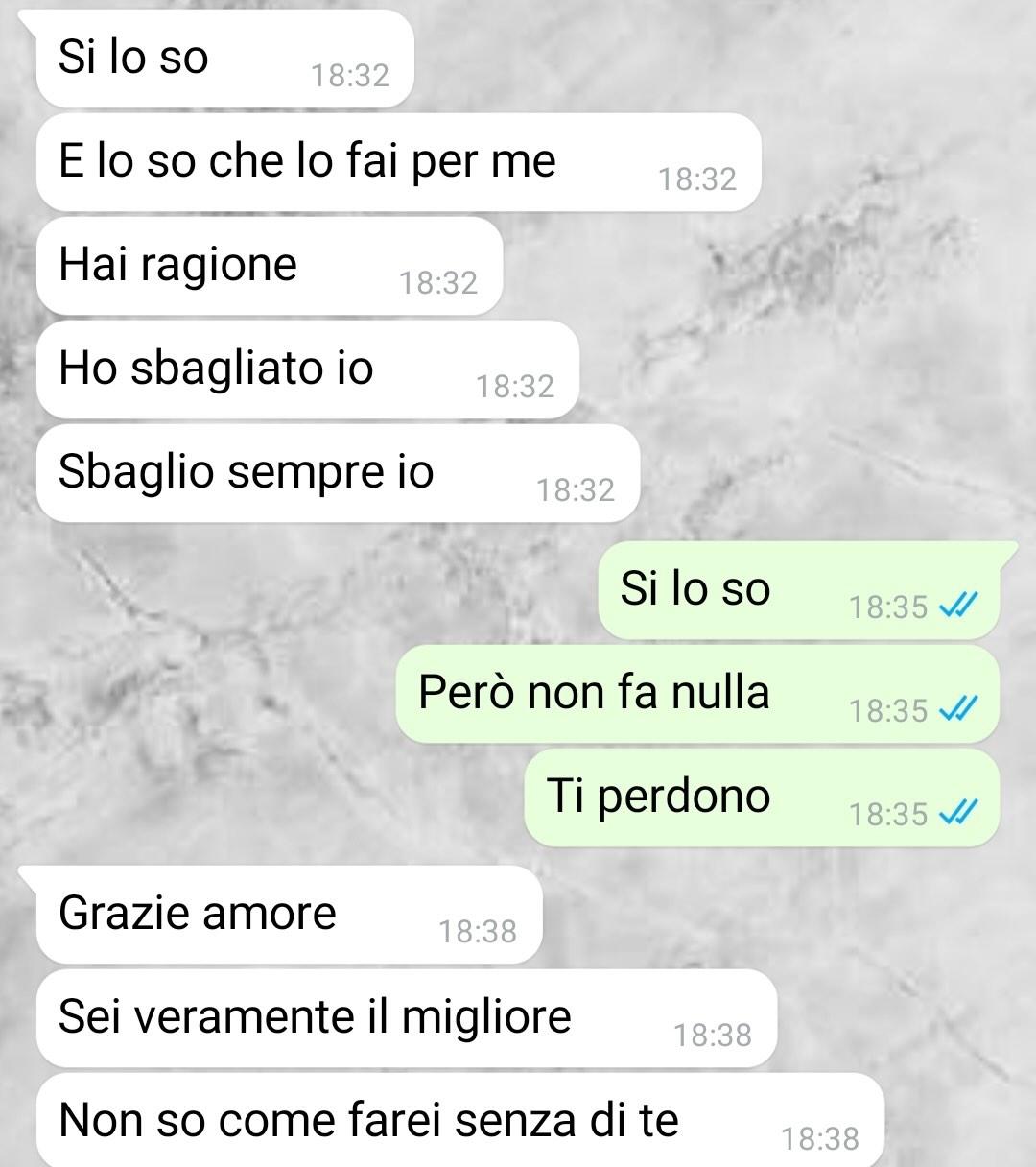The height and width of the screenshot is (1167, 1036).
Task: Tap the 'Ho sbagliato io' message
Action: click(x=308, y=369)
